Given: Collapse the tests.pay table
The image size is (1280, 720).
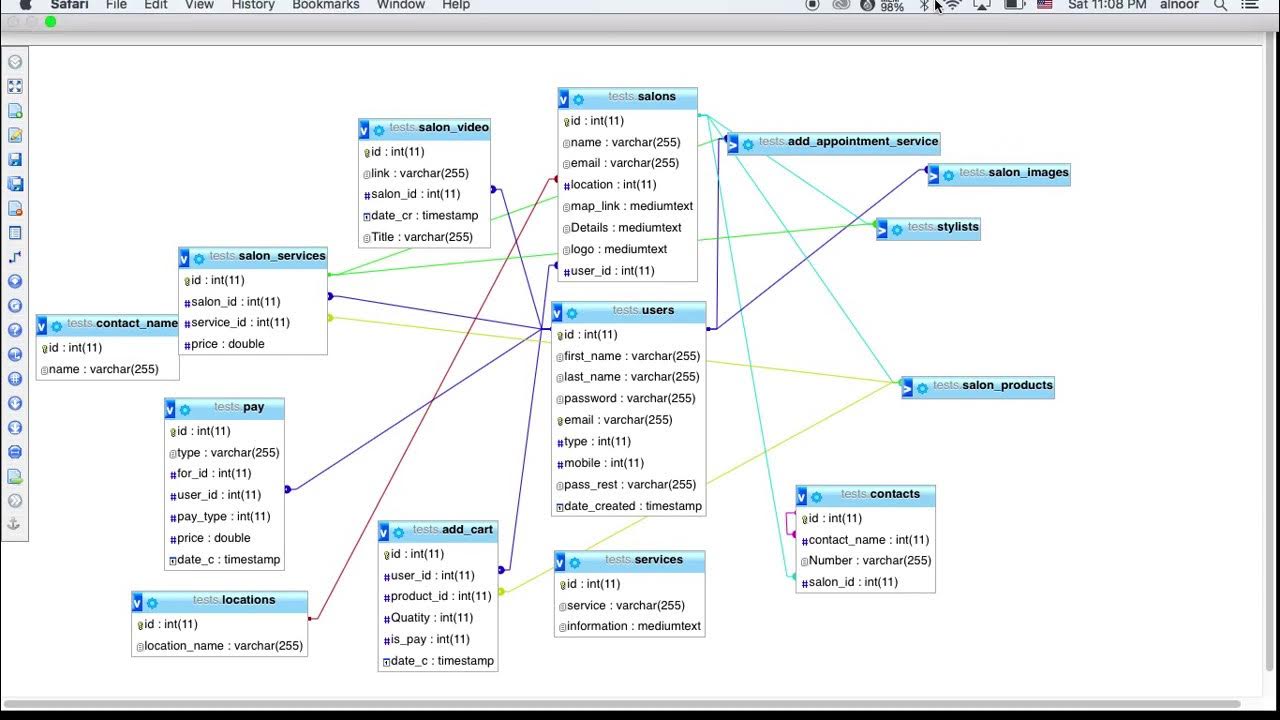Looking at the screenshot, I should point(170,409).
